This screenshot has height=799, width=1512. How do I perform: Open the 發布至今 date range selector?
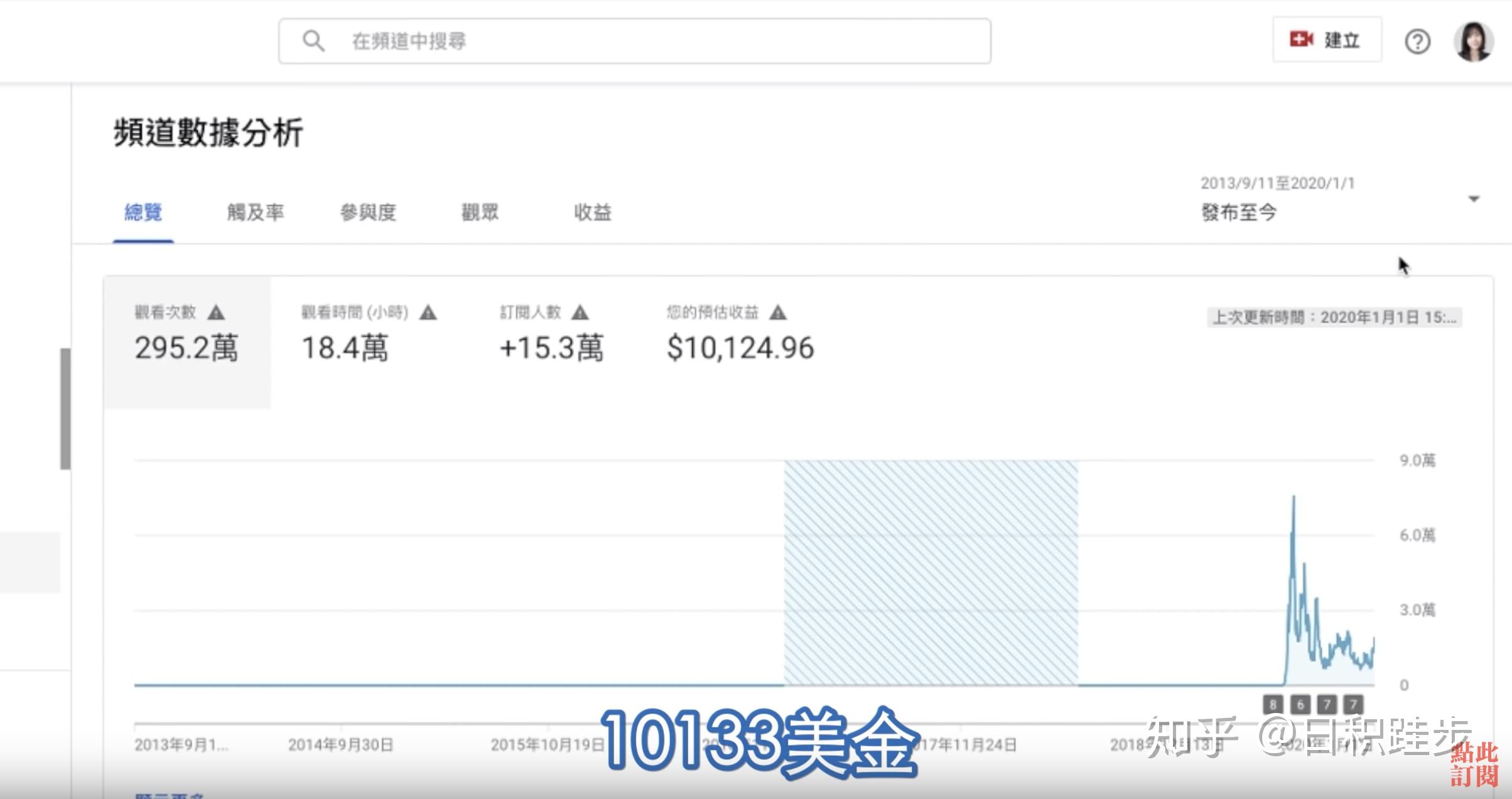(1238, 212)
